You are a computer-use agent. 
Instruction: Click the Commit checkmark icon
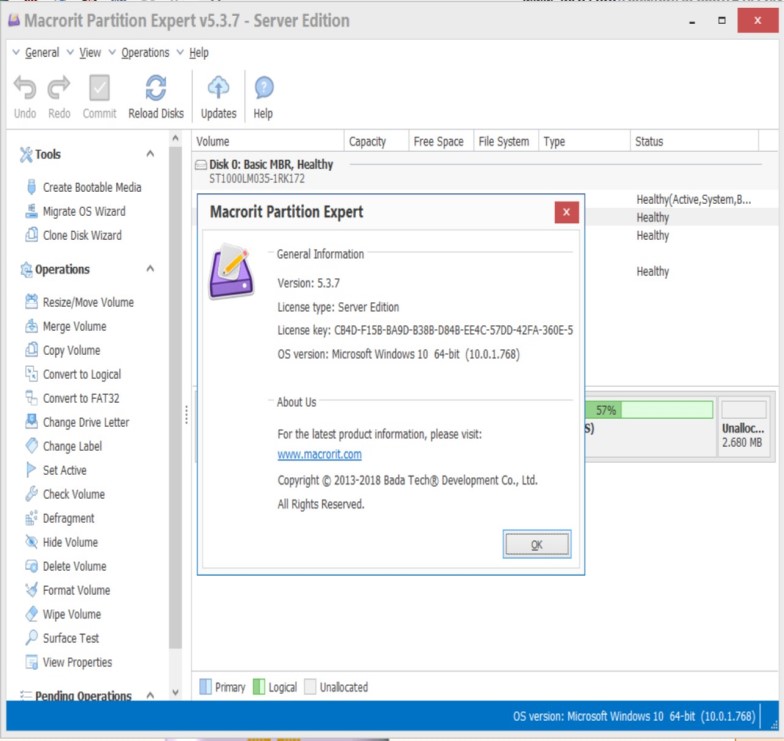(99, 88)
